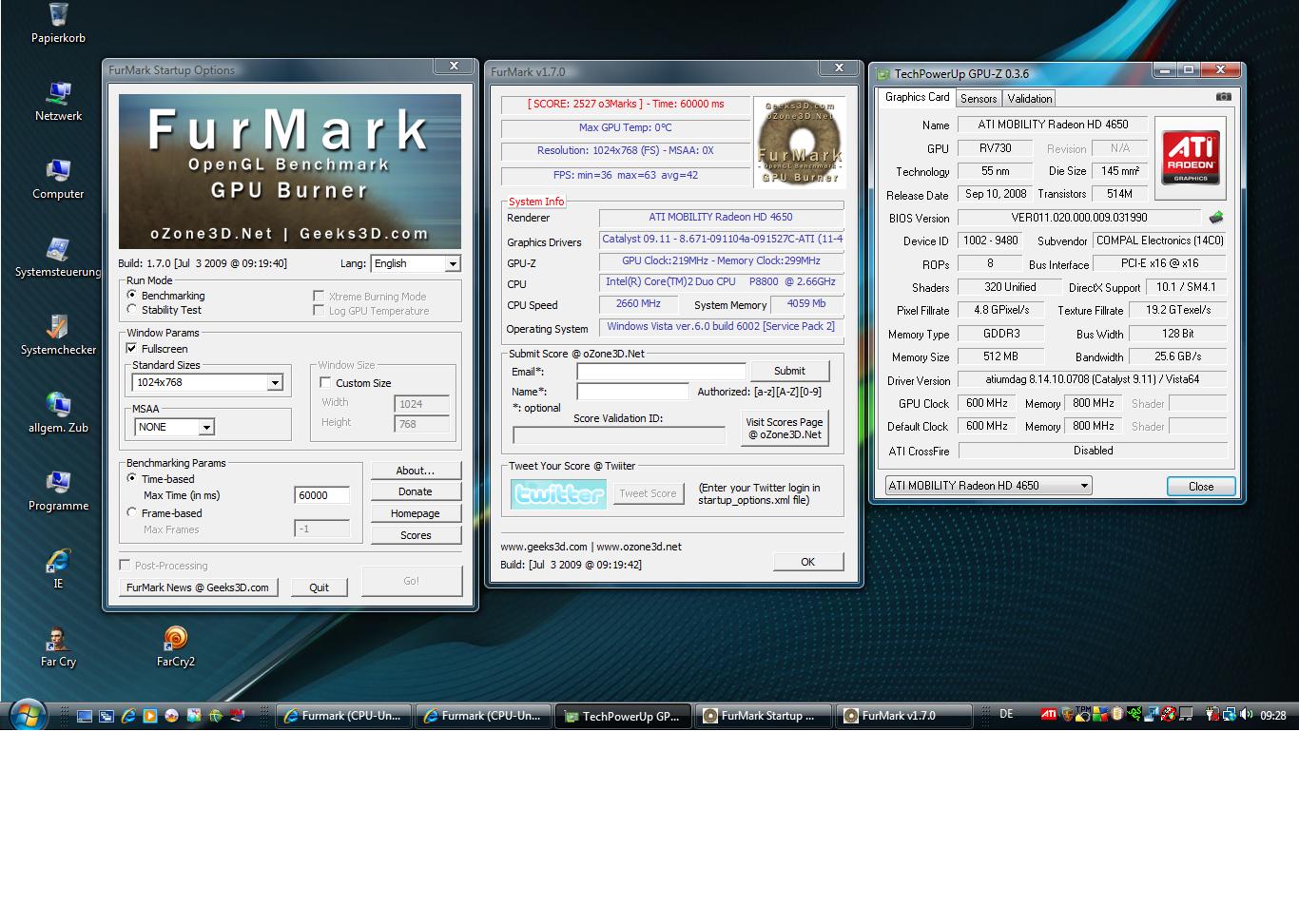Launch the IE desktop shortcut

[58, 568]
